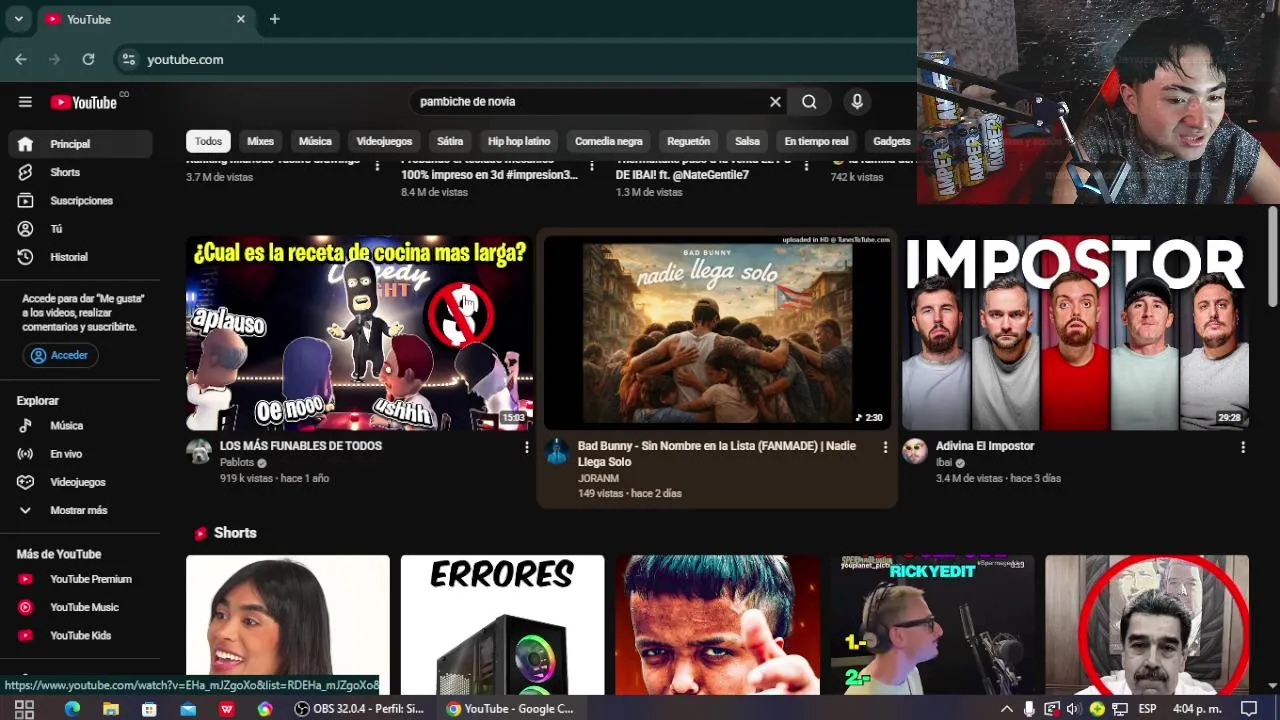Click the magnifier search button
This screenshot has width=1280, height=720.
[x=809, y=101]
